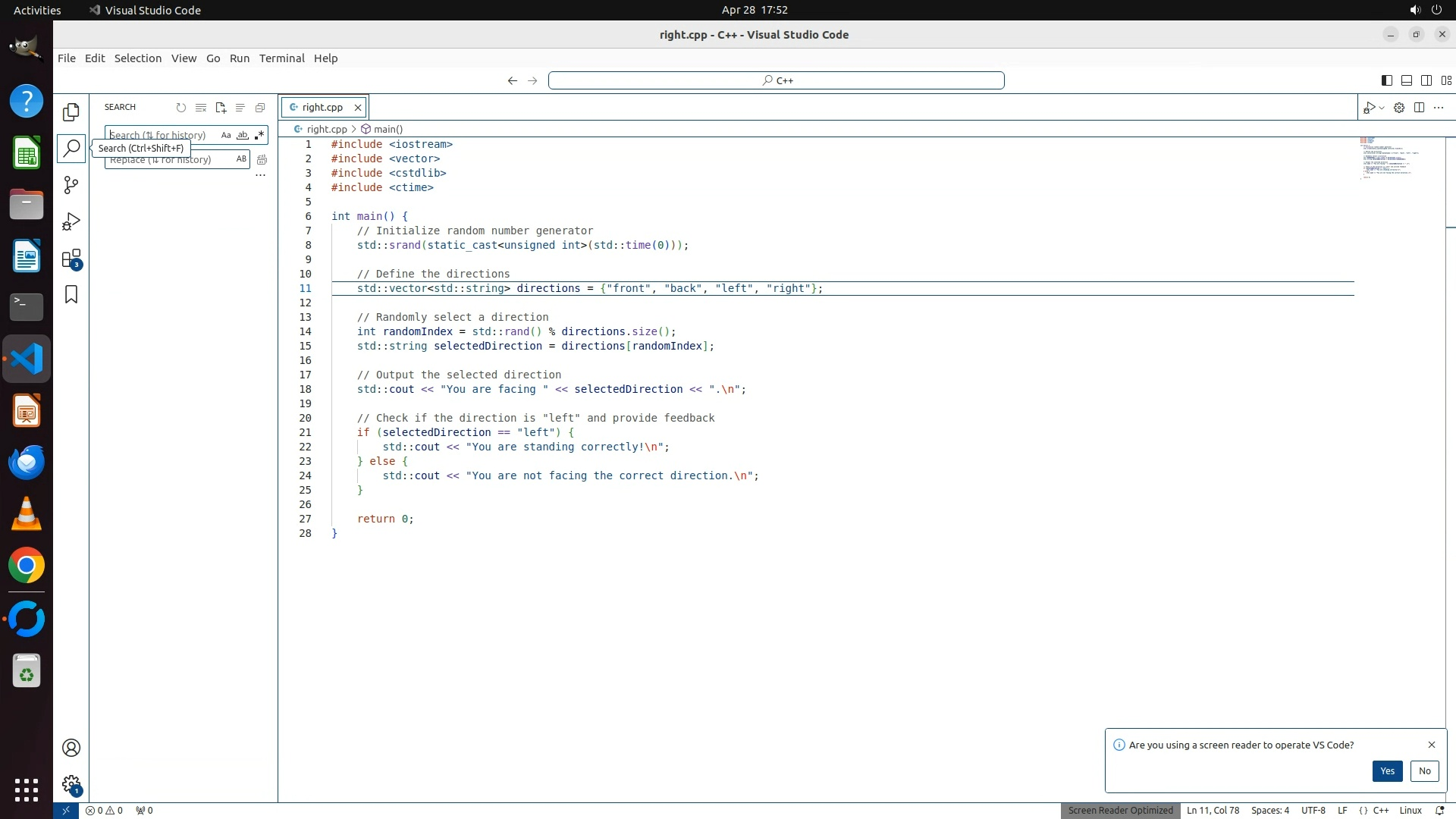Enable Use Regular Expression search option
1456x819 pixels.
click(259, 135)
